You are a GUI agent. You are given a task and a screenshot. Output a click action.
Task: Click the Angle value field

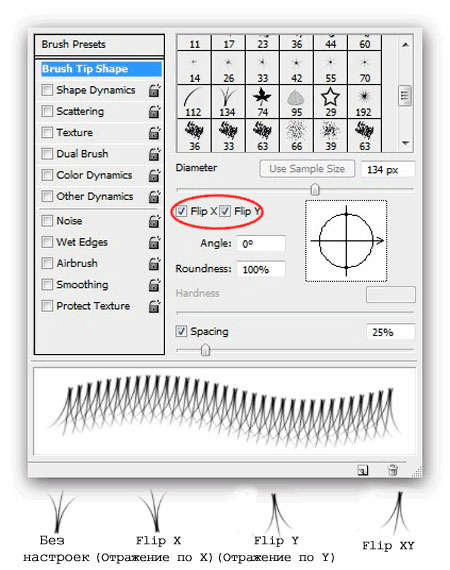point(261,244)
